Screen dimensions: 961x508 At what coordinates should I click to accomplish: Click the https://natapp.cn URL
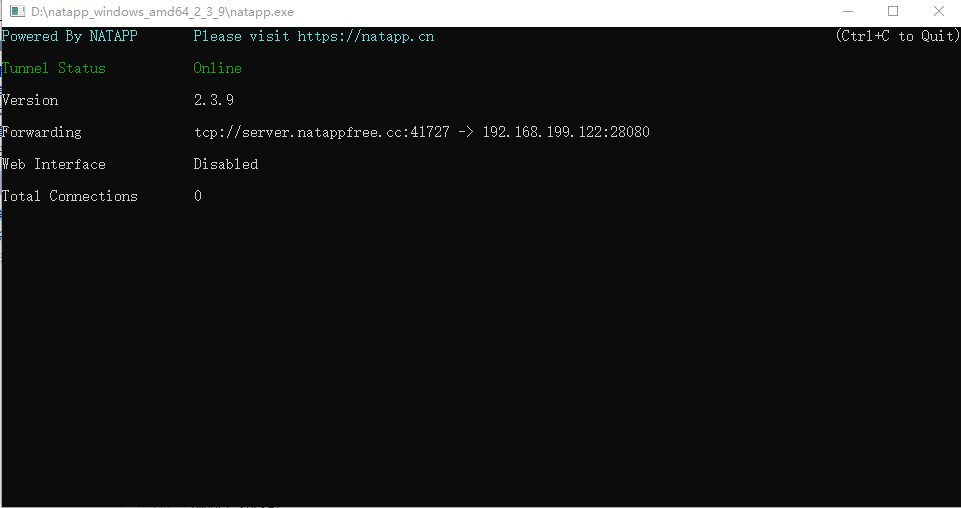(x=366, y=36)
